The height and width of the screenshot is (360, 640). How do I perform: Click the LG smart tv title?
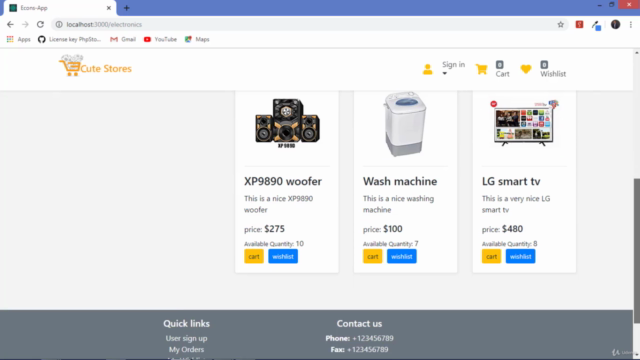511,181
